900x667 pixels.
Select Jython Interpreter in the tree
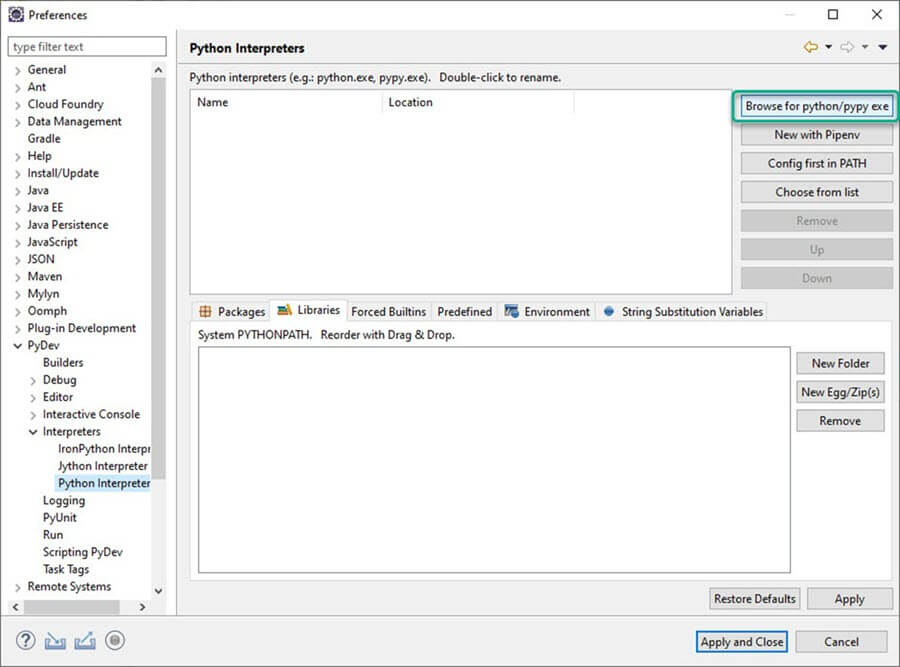coord(102,466)
